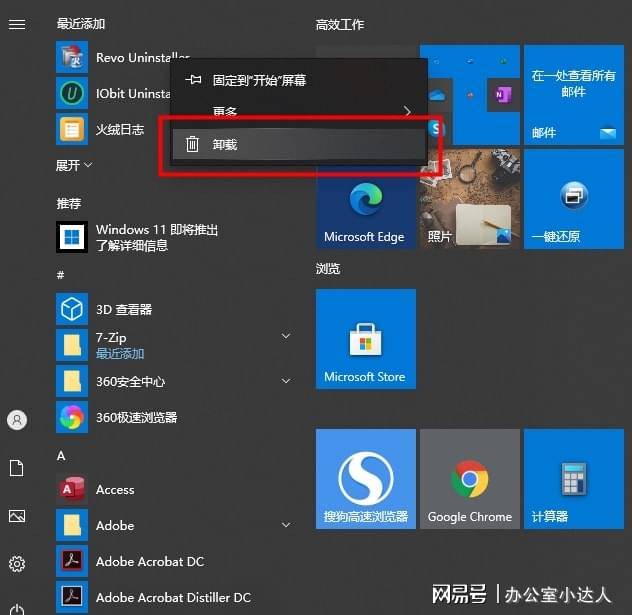Click the A alphabet section header
Screen dimensions: 632x615
pos(61,456)
